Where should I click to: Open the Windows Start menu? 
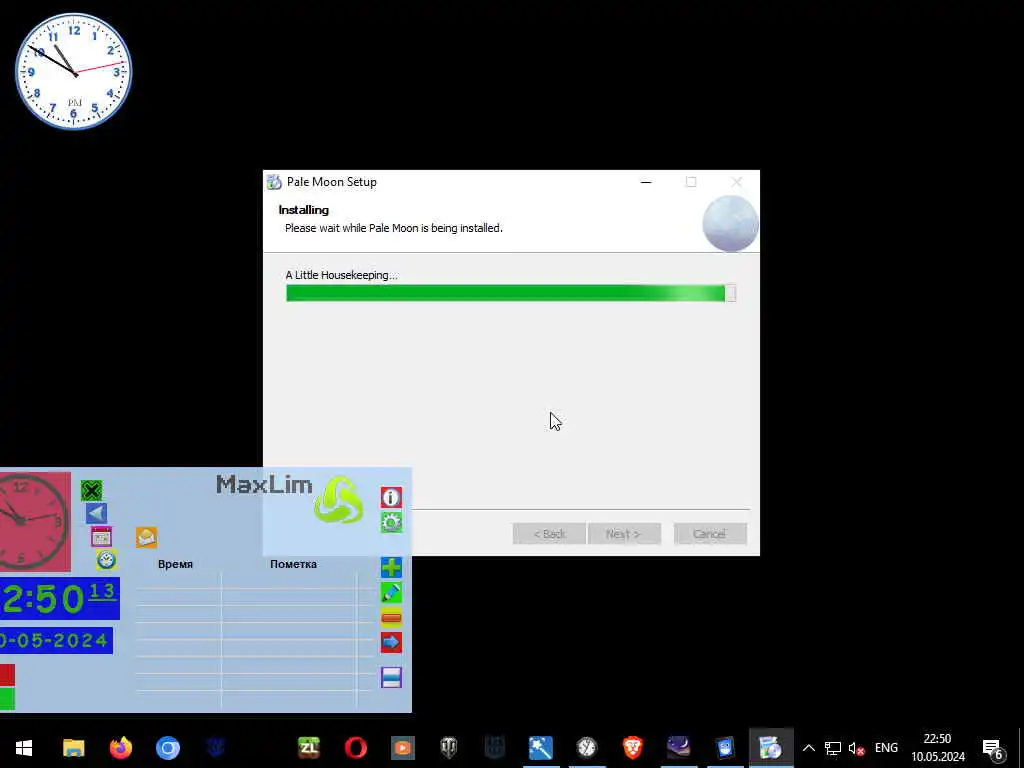click(24, 748)
